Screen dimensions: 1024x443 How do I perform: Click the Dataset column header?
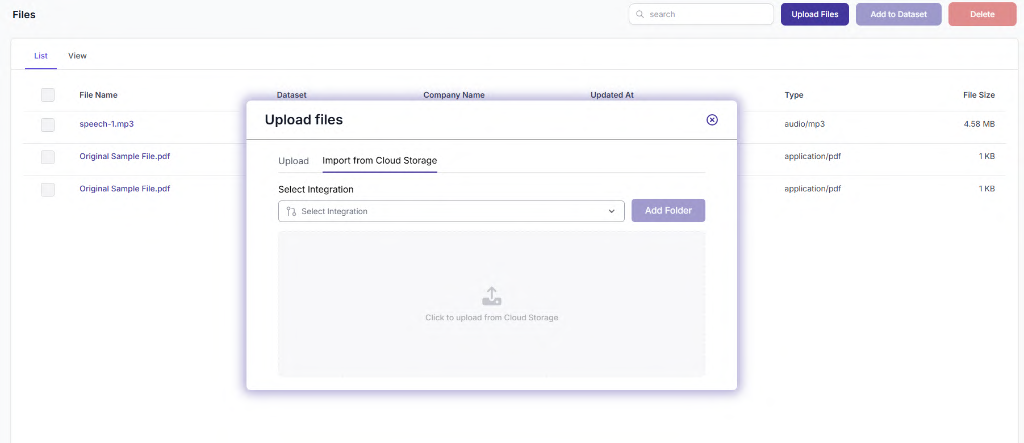pos(291,95)
